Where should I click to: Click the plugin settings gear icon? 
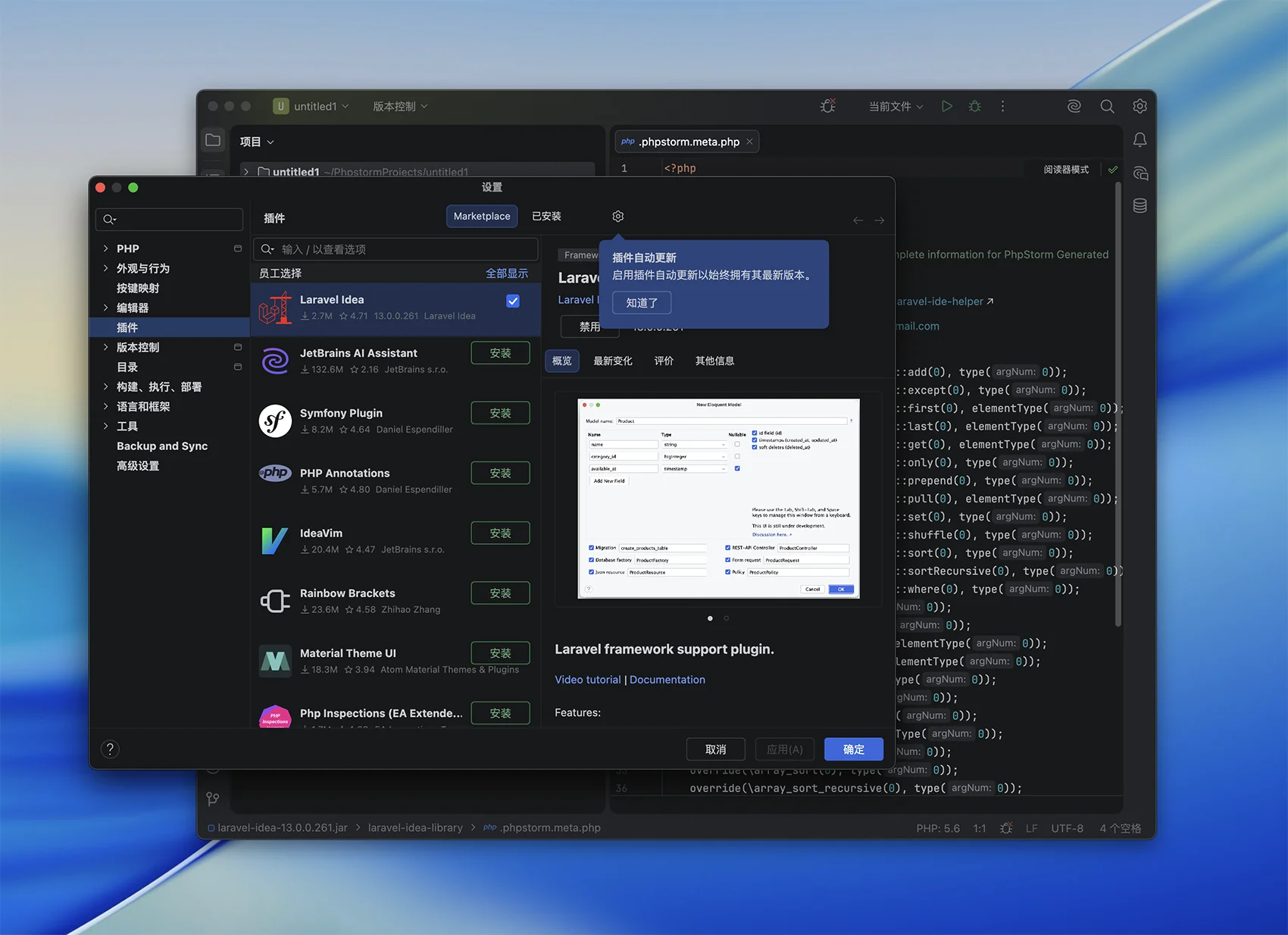pos(617,217)
